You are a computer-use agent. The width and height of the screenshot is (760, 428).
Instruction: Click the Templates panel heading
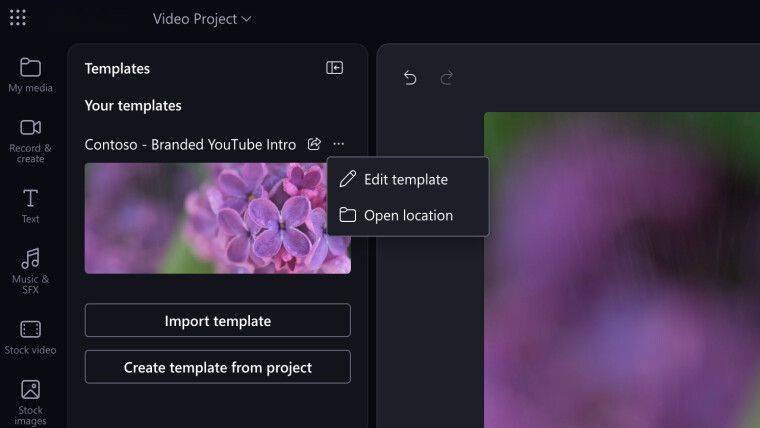117,69
